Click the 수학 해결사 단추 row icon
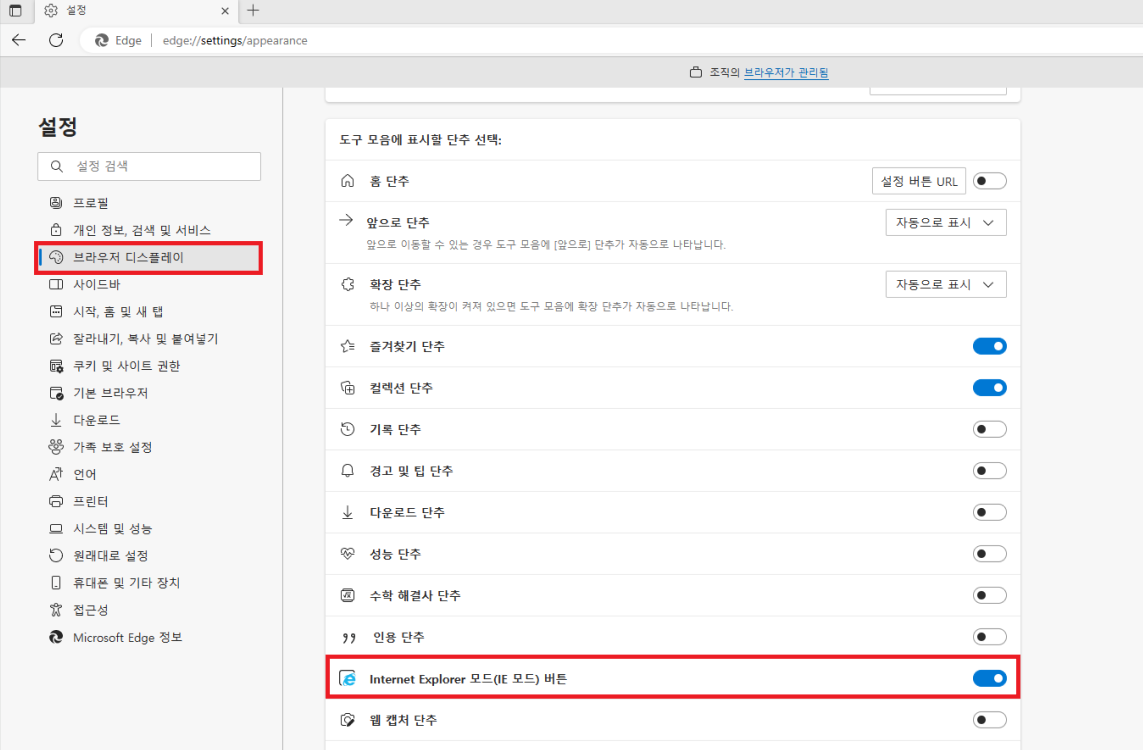1143x750 pixels. pyautogui.click(x=348, y=595)
